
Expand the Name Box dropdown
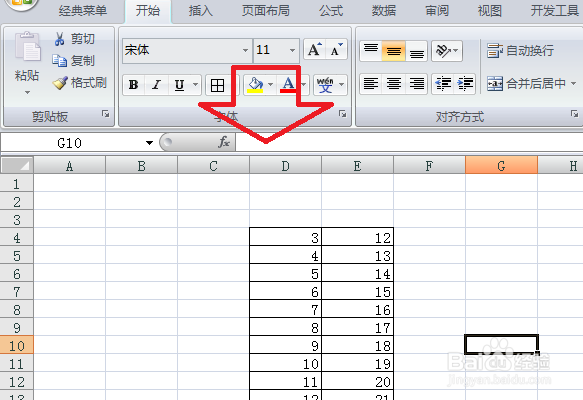(149, 143)
